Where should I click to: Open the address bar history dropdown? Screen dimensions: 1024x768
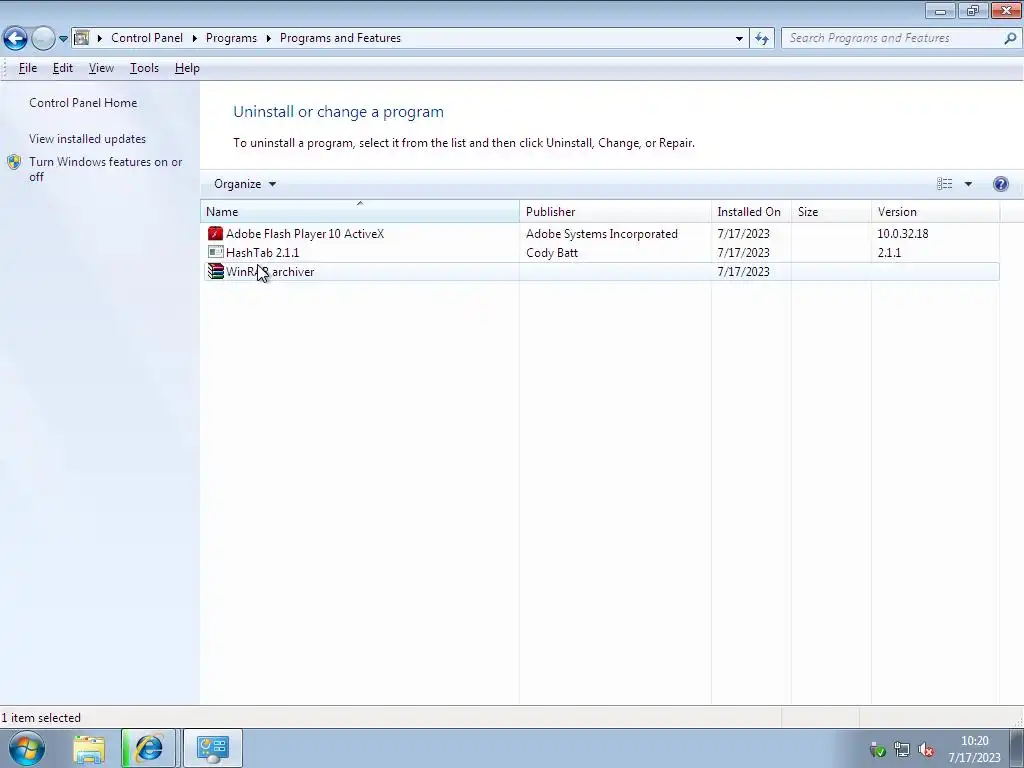click(x=739, y=39)
